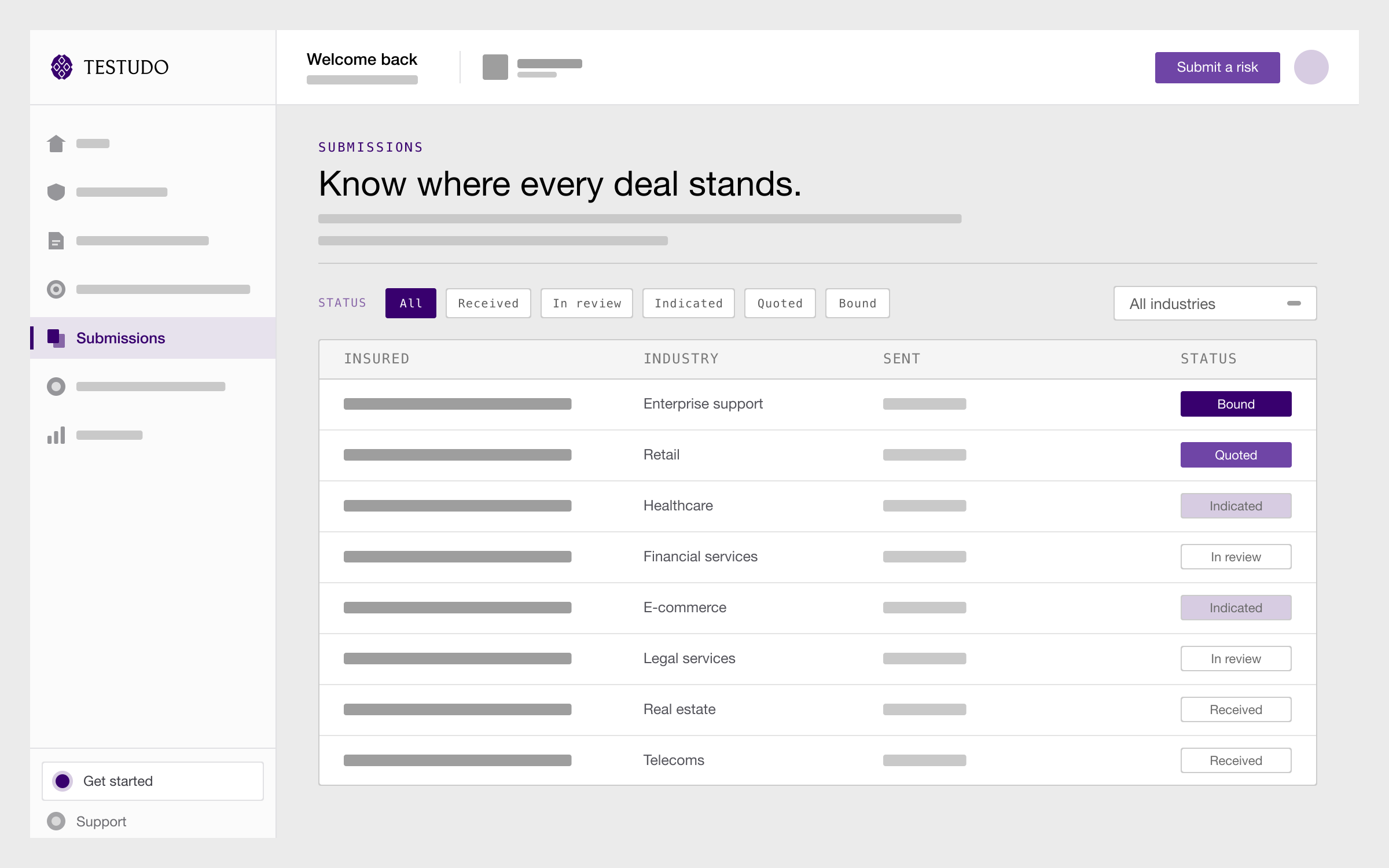Click the Indicated badge in Healthcare row

[1236, 506]
